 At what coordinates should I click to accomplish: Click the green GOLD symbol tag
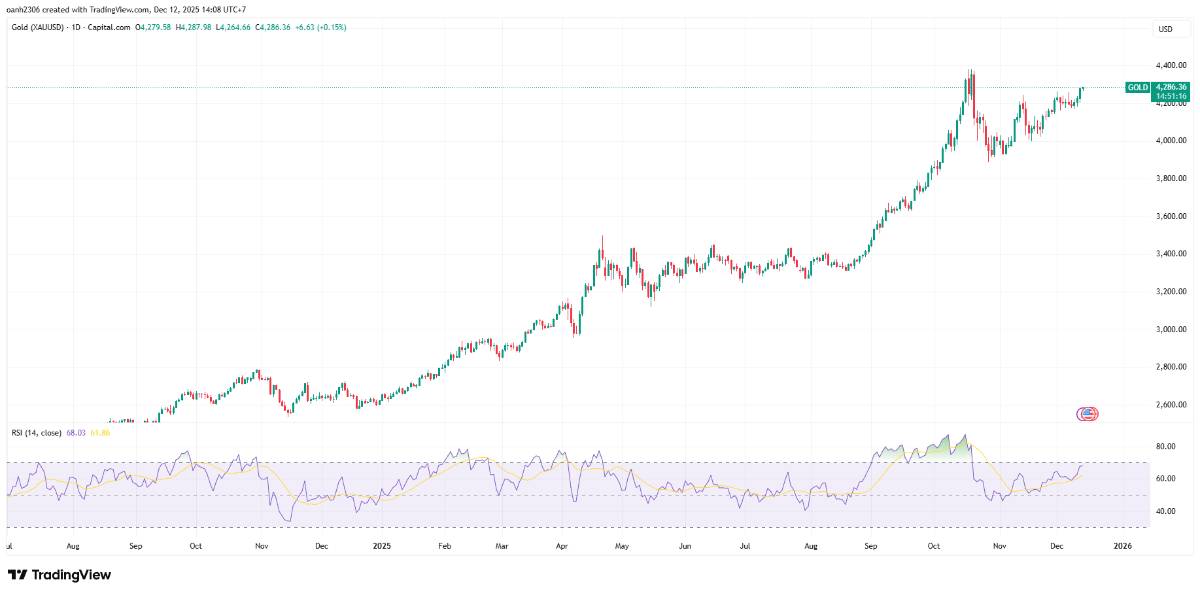1137,88
